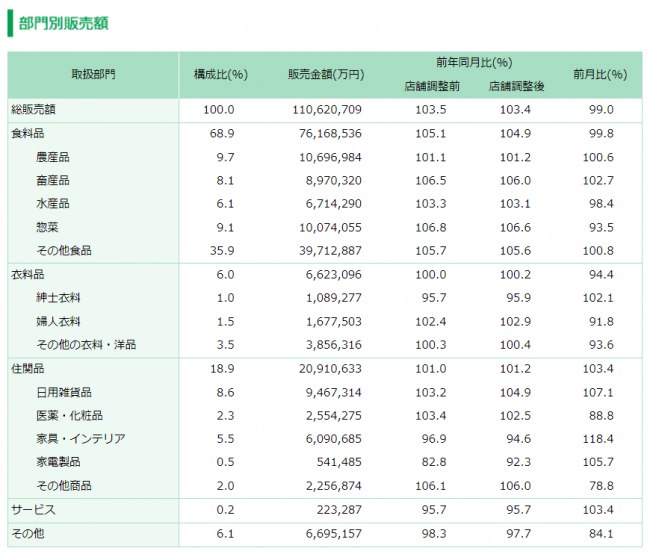Select the 家具・インテリア row label
This screenshot has width=650, height=554.
click(x=80, y=438)
